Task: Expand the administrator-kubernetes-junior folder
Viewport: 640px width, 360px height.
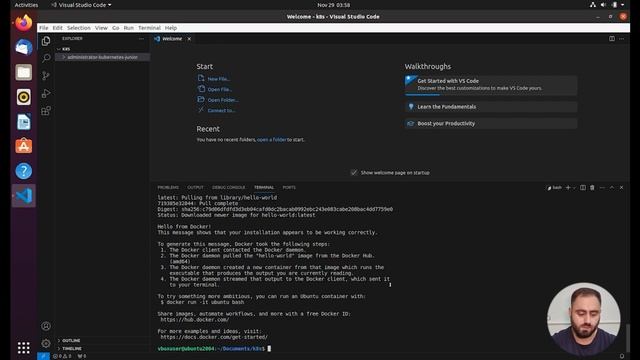Action: click(102, 57)
